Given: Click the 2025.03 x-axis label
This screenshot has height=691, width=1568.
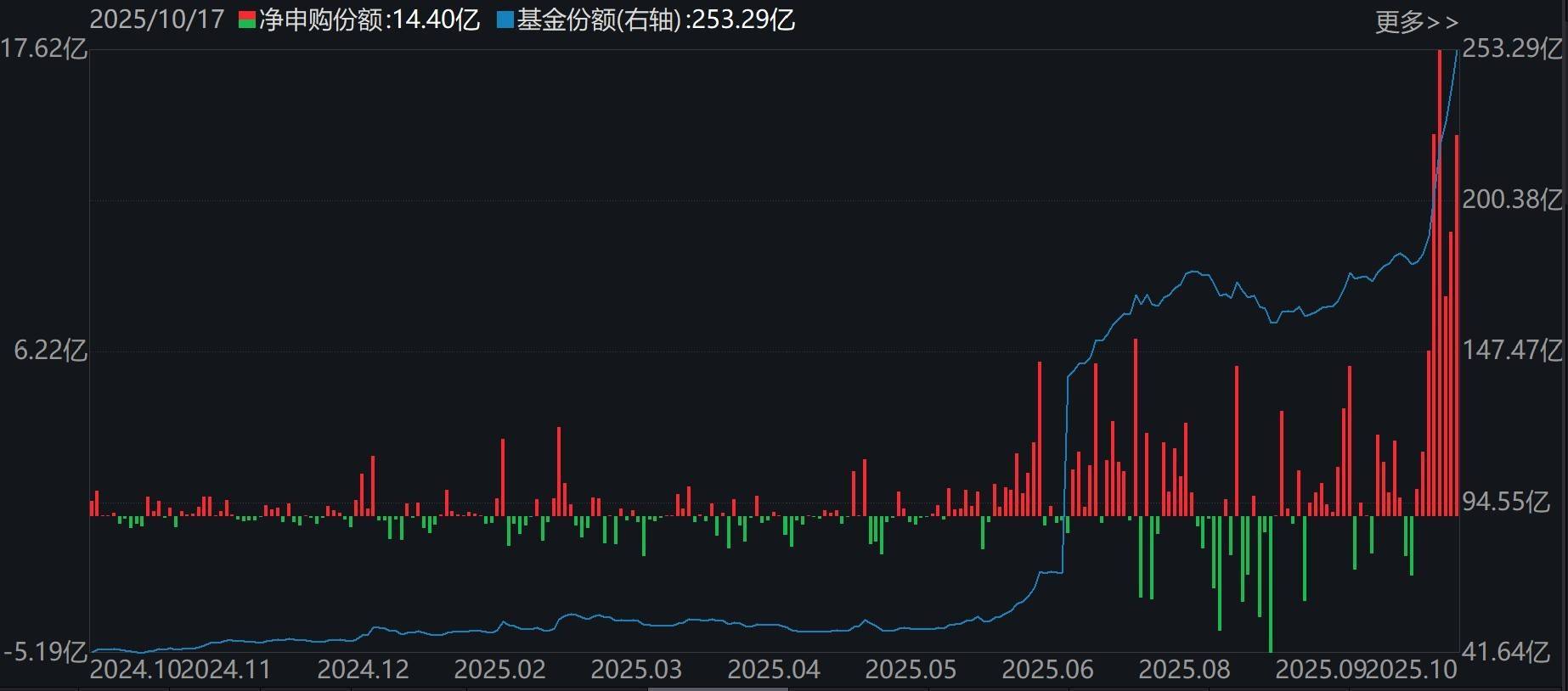Looking at the screenshot, I should [636, 669].
